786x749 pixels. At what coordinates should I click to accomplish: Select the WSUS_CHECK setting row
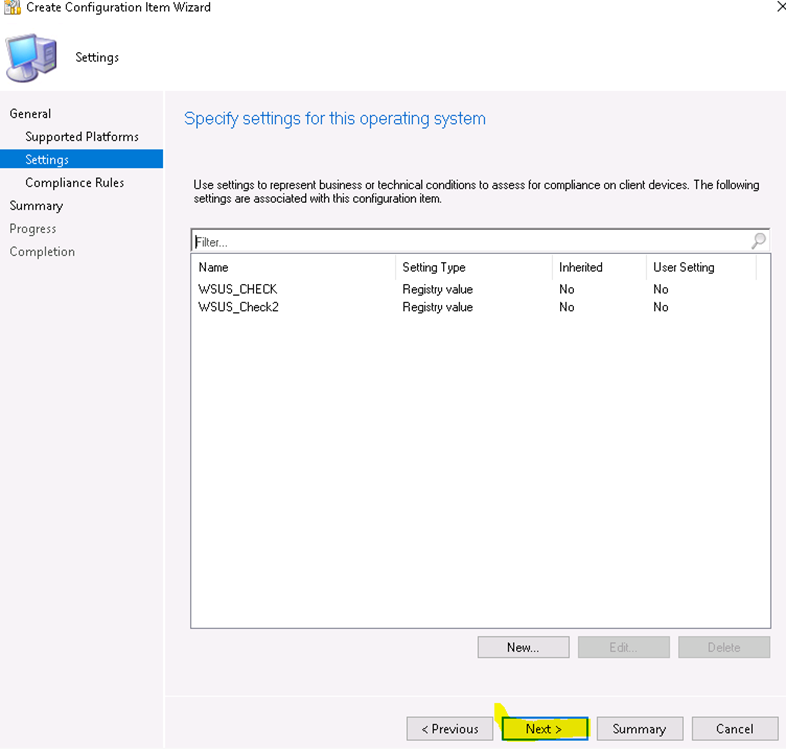point(238,289)
